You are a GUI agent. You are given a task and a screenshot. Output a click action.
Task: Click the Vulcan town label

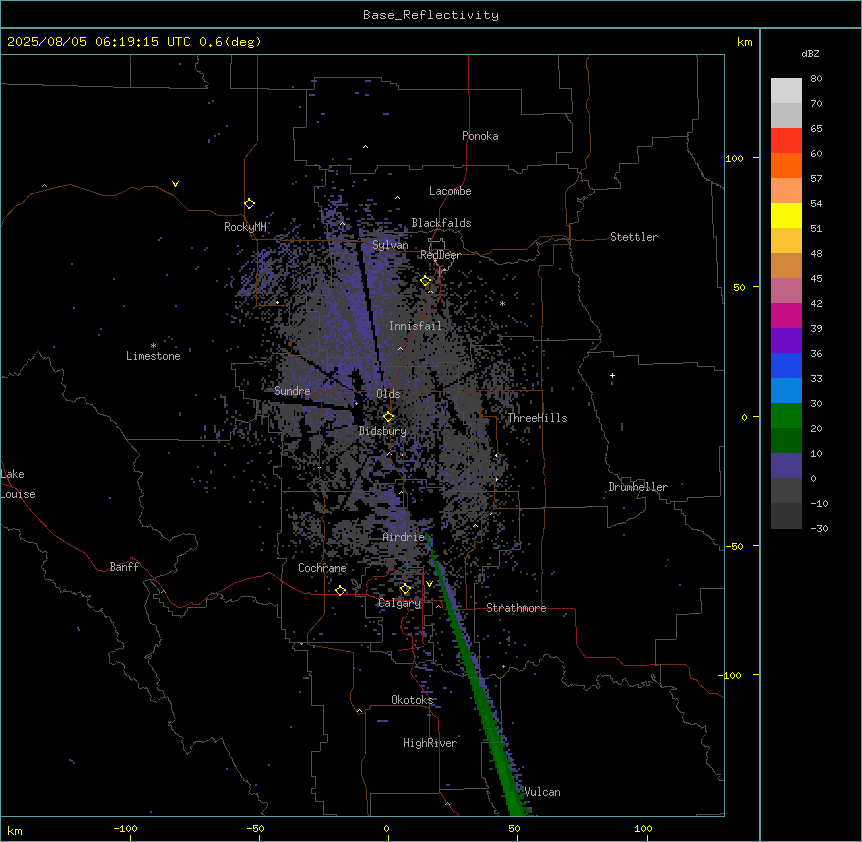[x=543, y=792]
